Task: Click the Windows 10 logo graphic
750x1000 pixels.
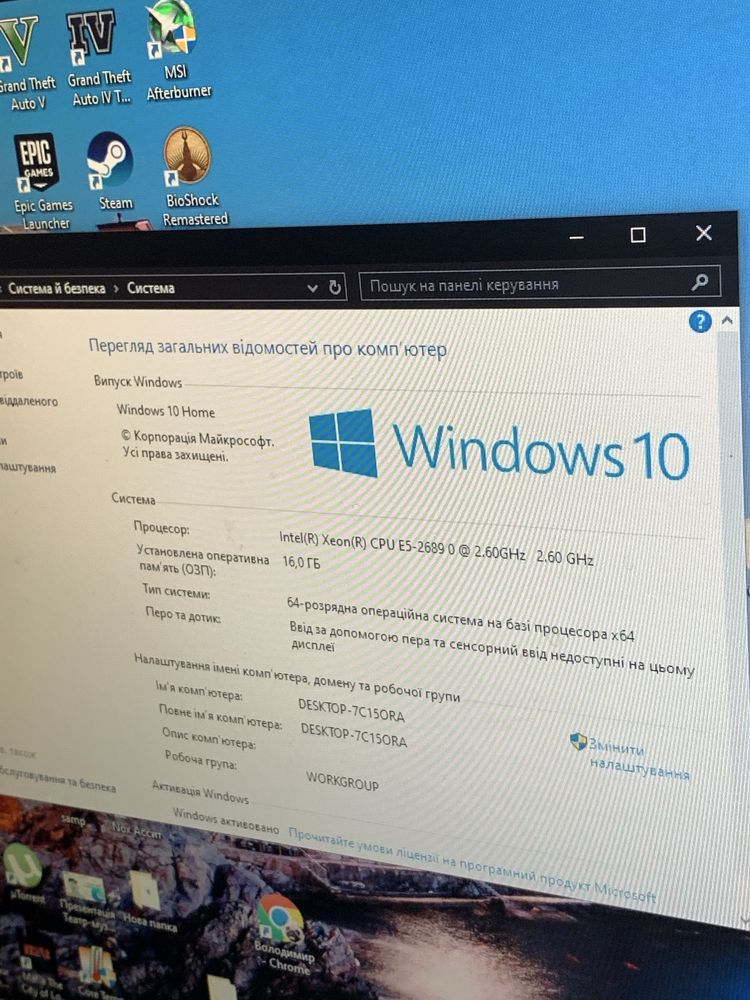Action: (499, 446)
